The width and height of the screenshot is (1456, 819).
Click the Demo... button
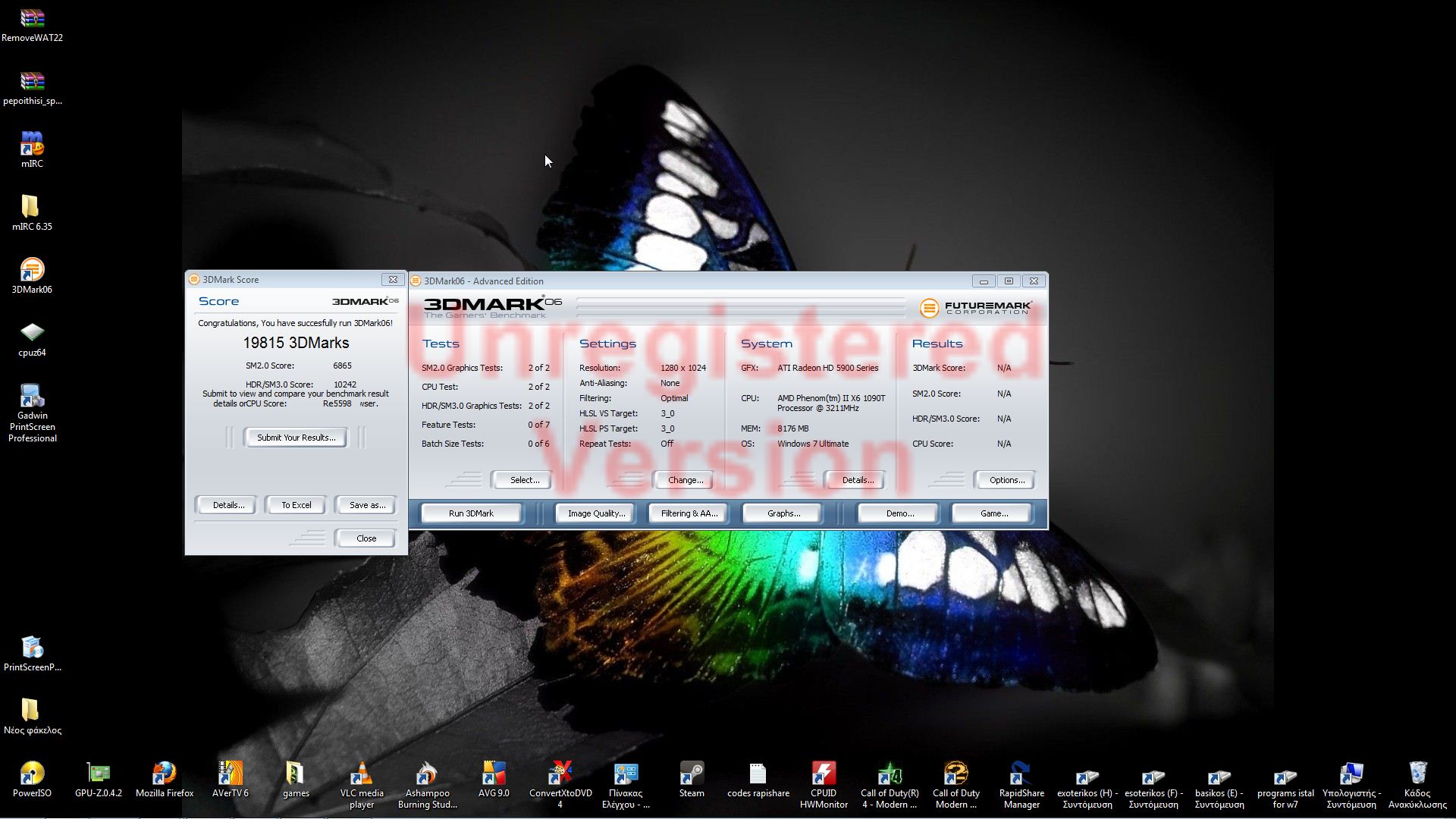point(899,513)
